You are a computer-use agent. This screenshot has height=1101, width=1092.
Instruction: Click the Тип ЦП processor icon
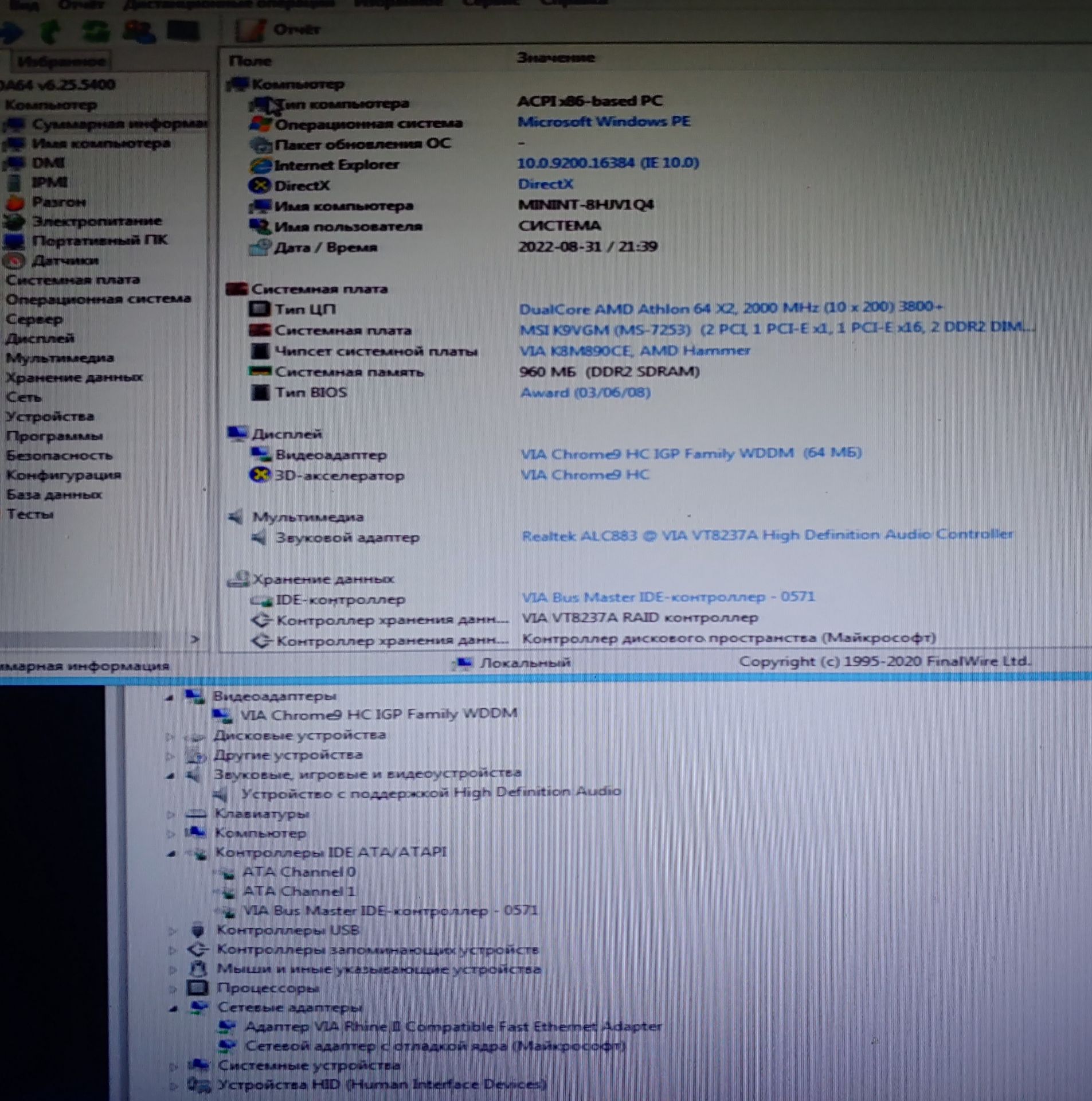pos(259,309)
